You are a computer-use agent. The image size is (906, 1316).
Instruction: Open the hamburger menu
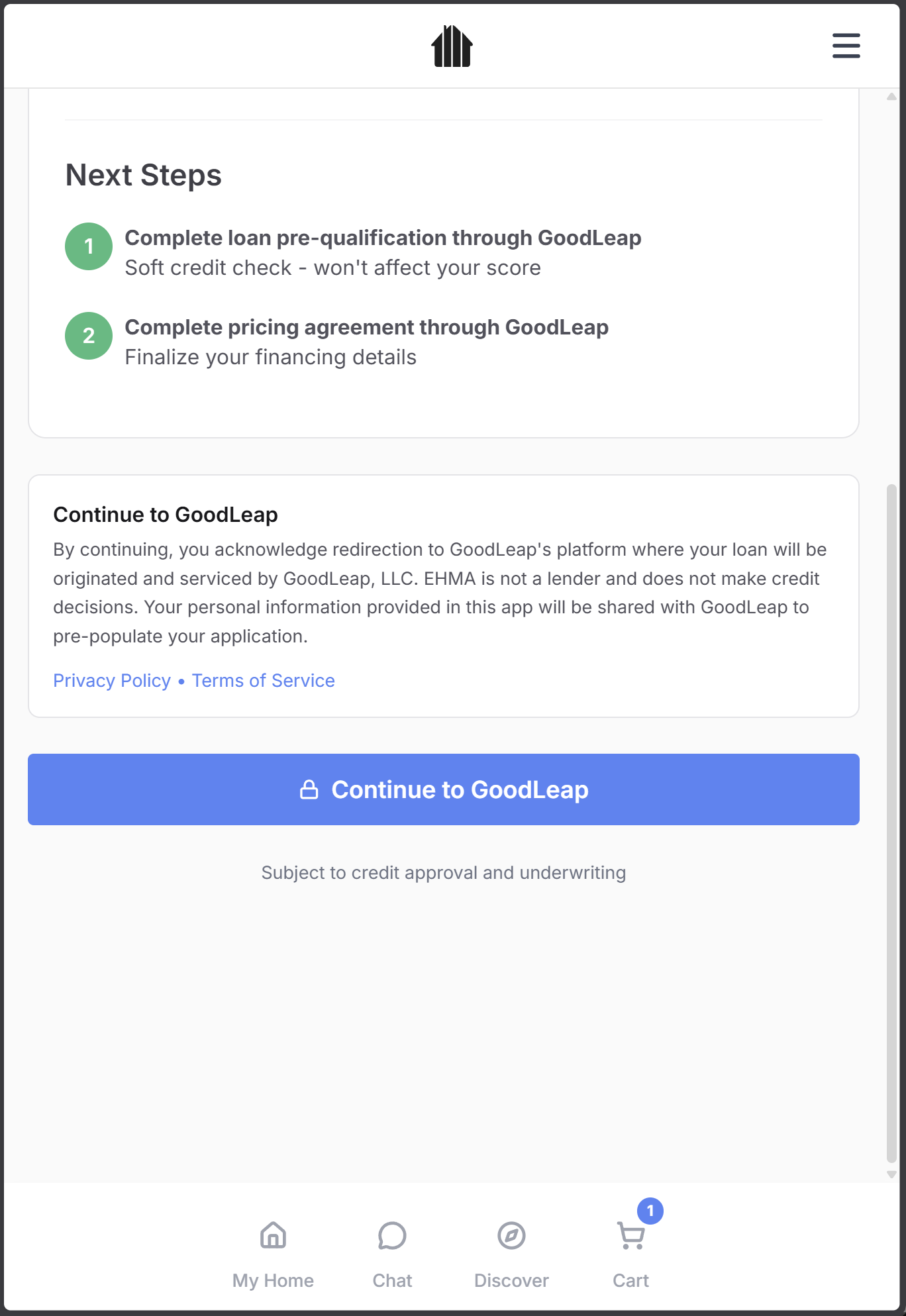coord(846,46)
